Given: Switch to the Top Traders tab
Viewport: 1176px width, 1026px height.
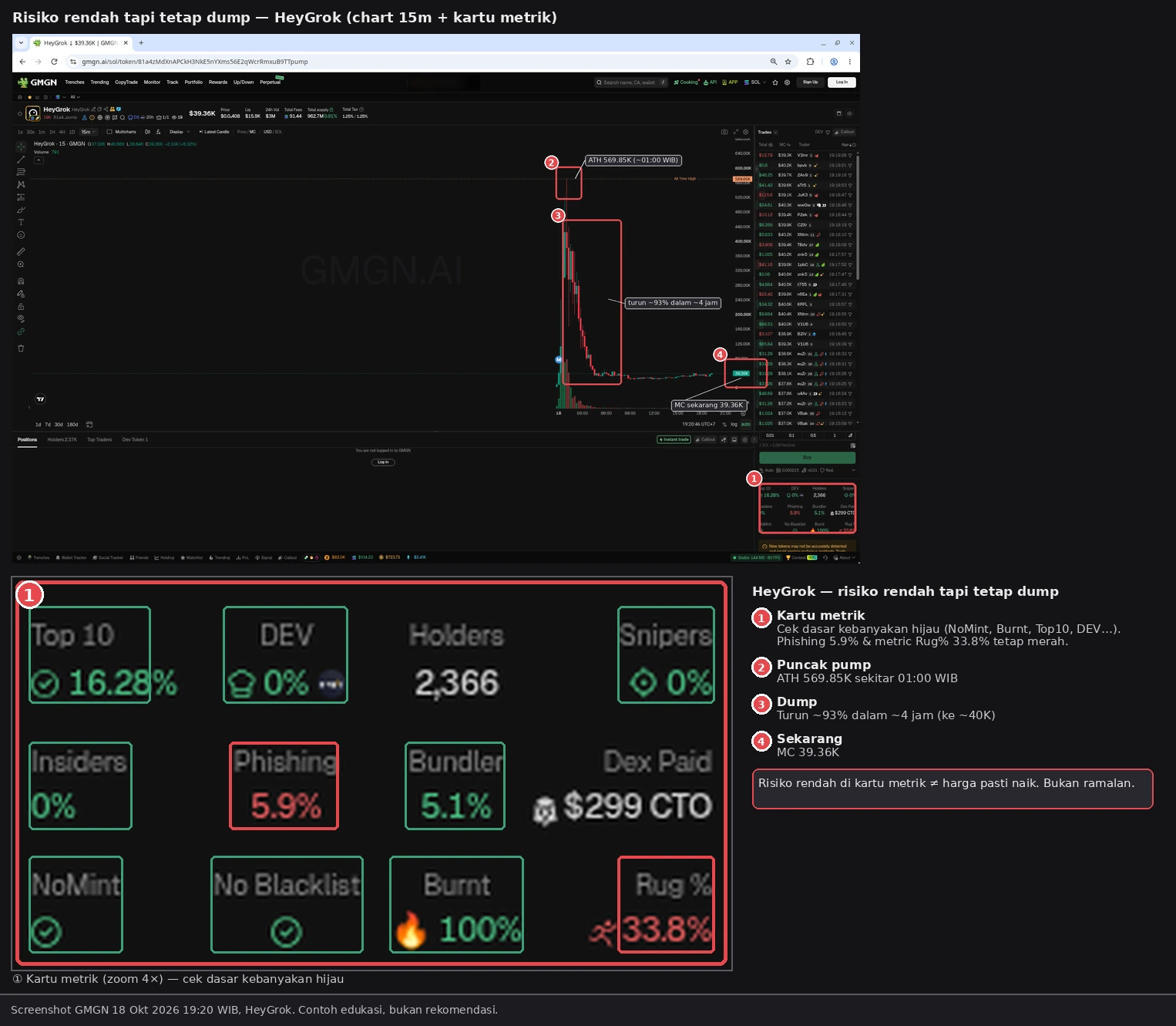Looking at the screenshot, I should point(99,440).
